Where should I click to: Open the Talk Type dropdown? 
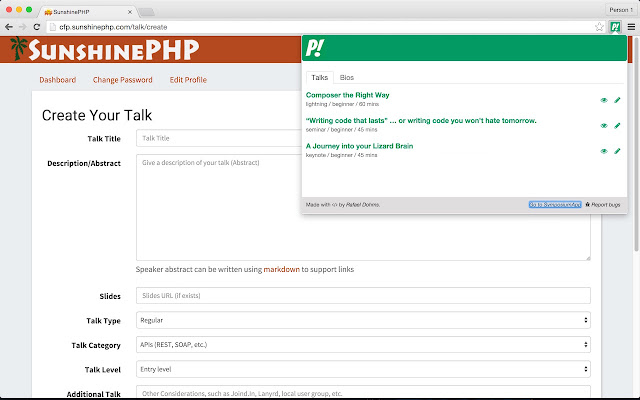tap(363, 320)
